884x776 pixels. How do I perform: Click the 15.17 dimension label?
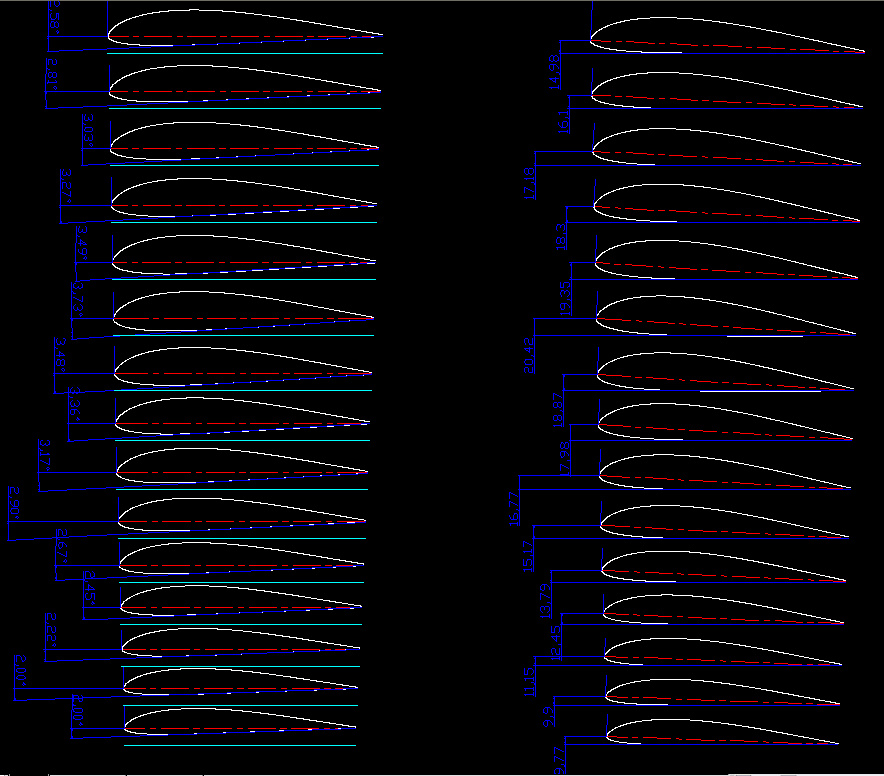[528, 556]
